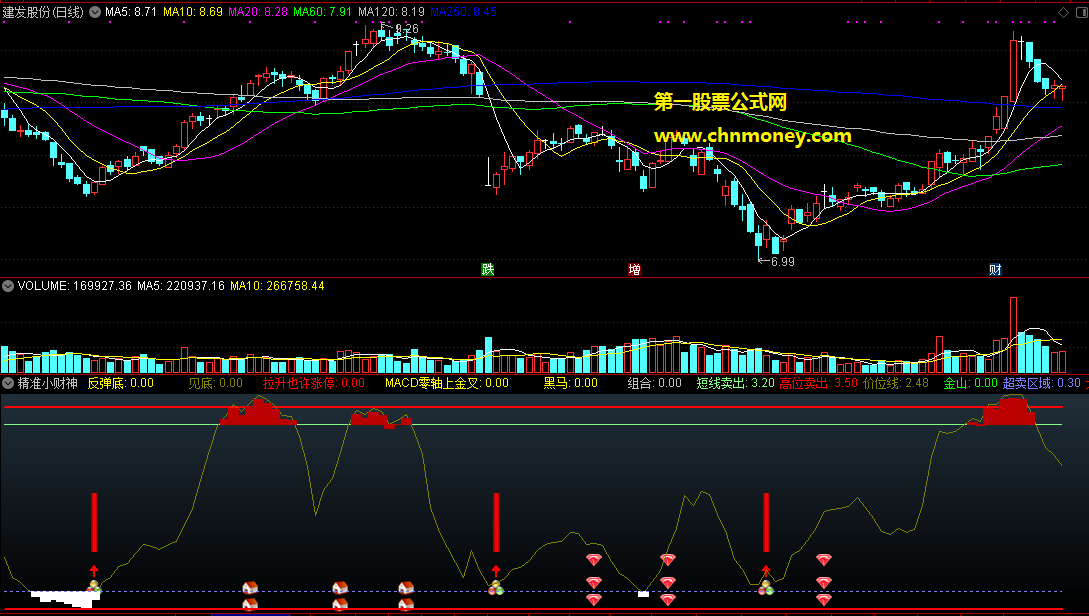Select the MA20: 8.28 label
The image size is (1089, 616).
pyautogui.click(x=258, y=12)
